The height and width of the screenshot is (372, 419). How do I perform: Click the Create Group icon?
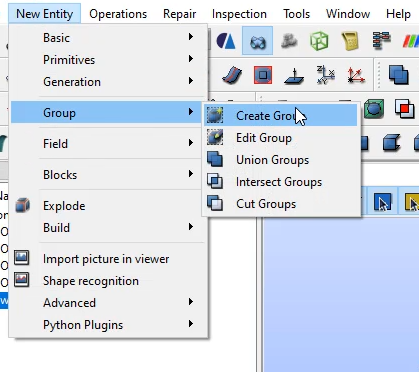click(x=215, y=115)
